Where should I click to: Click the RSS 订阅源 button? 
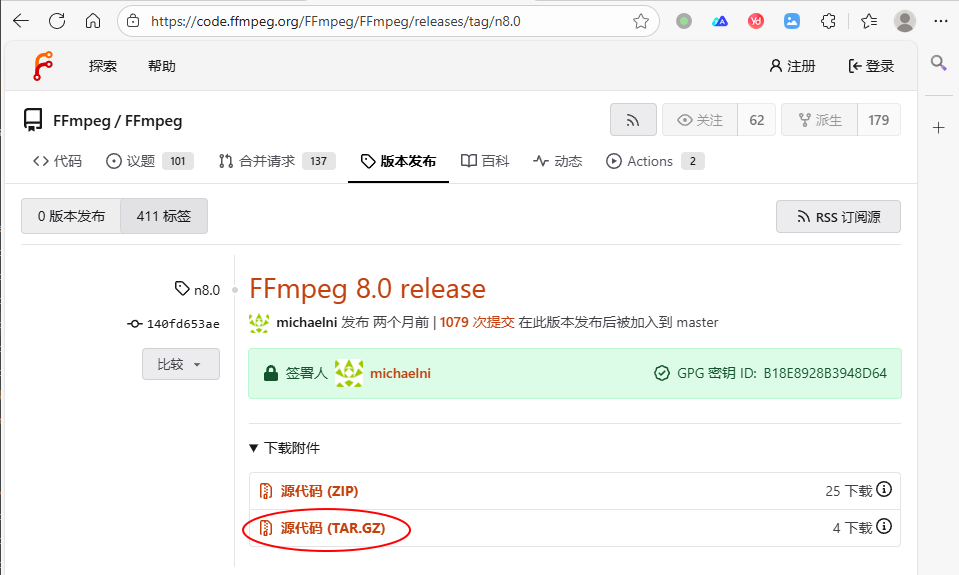[x=839, y=217]
